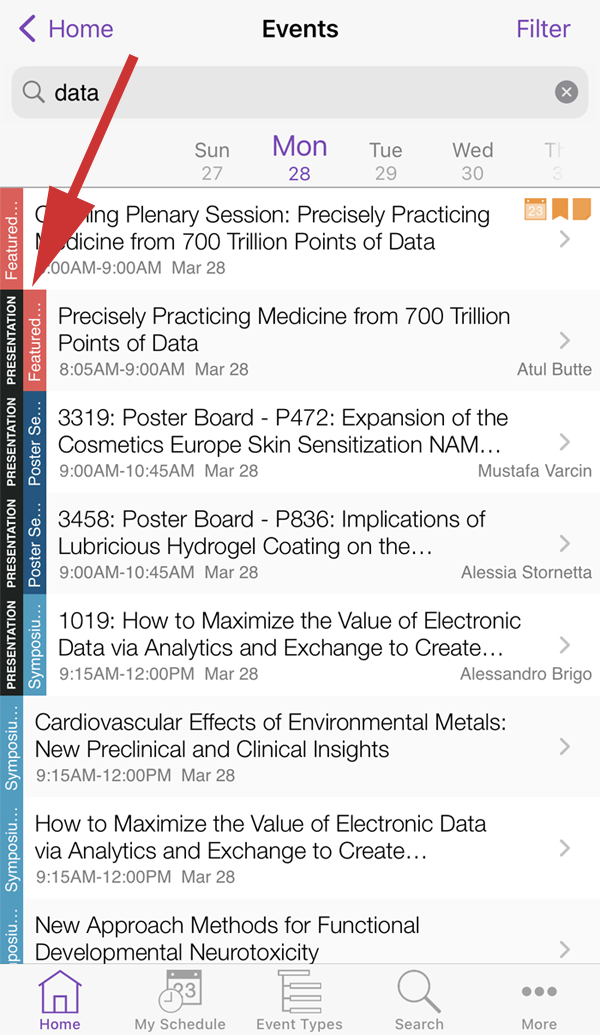600x1035 pixels.
Task: Tap the More dots icon
Action: click(539, 996)
